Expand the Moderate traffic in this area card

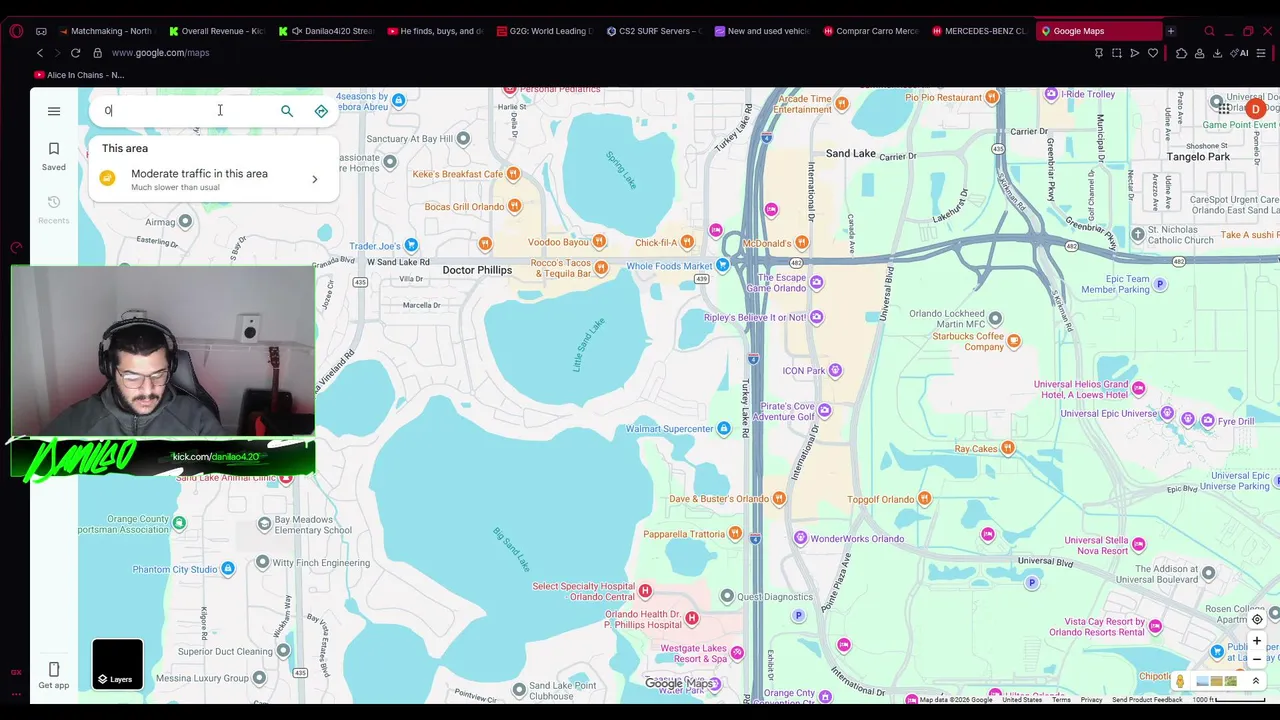pos(214,179)
